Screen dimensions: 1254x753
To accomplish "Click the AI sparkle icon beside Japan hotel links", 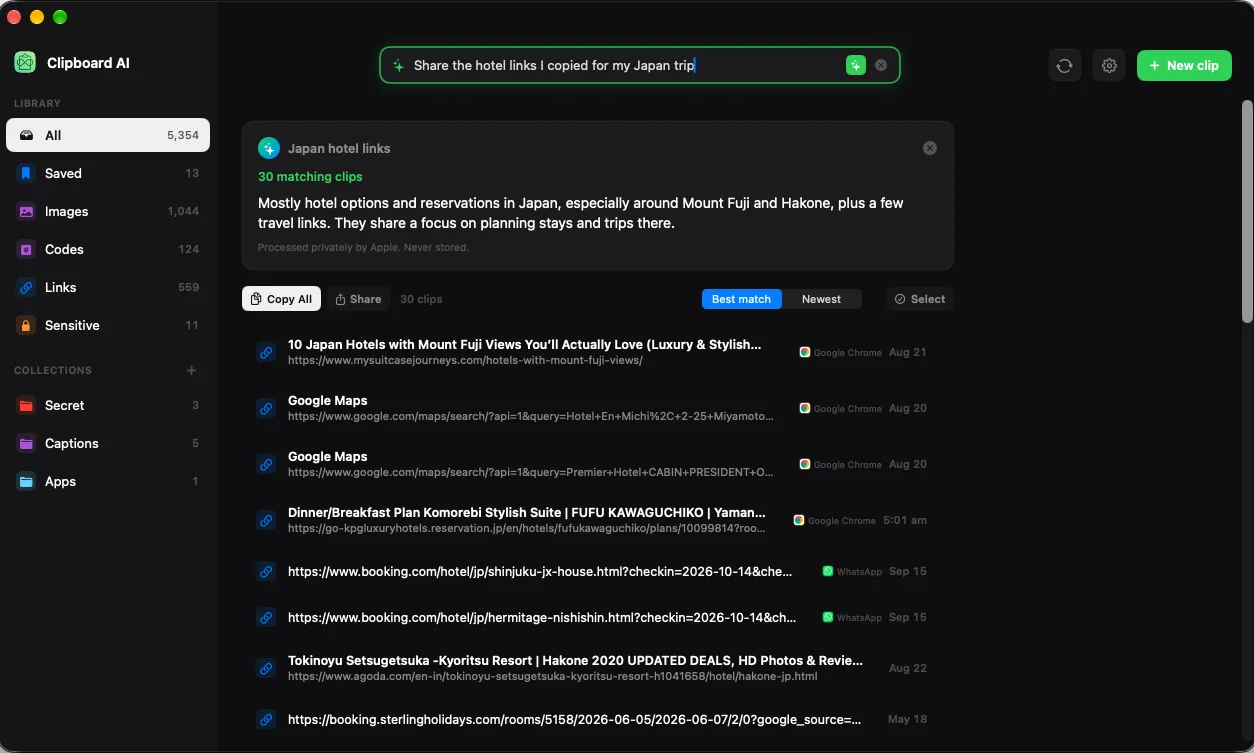I will coord(268,148).
